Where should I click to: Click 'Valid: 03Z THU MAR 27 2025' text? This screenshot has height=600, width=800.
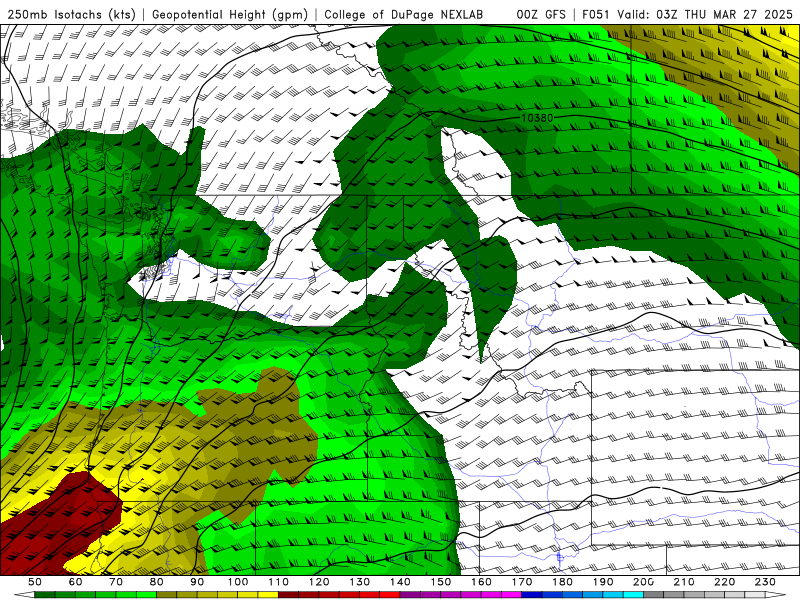click(x=705, y=15)
